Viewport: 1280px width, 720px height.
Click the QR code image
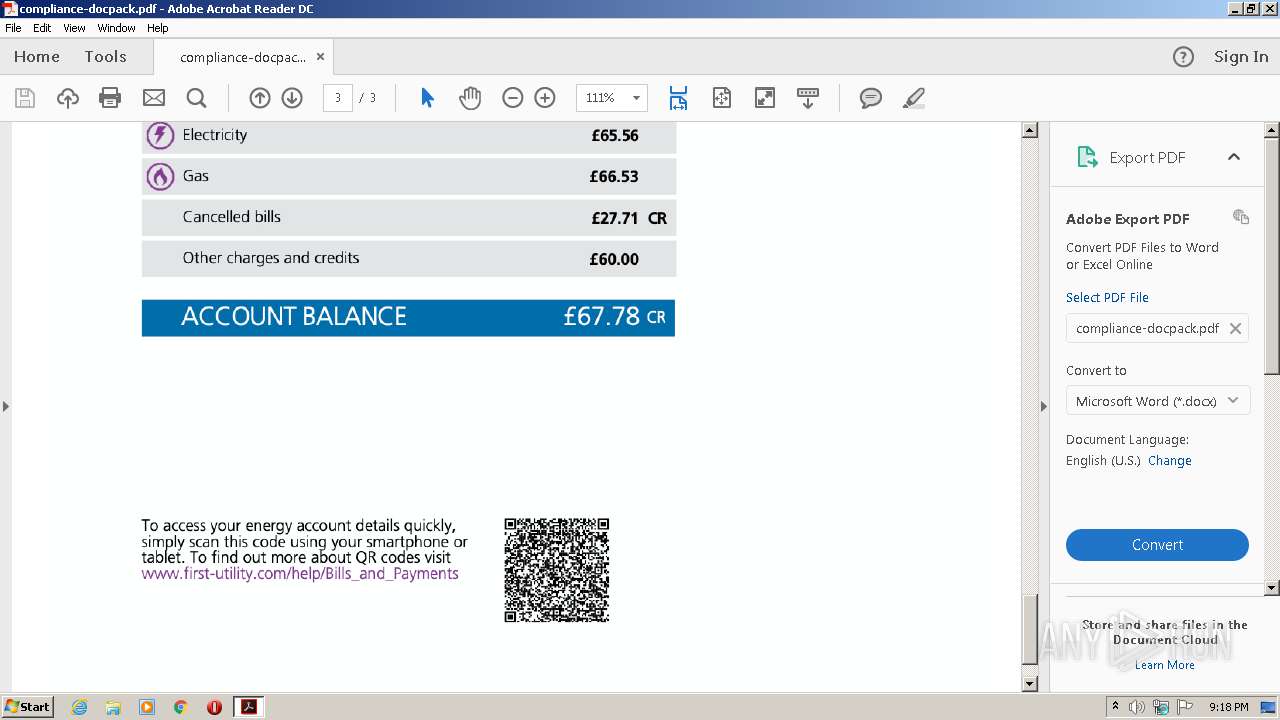click(557, 570)
